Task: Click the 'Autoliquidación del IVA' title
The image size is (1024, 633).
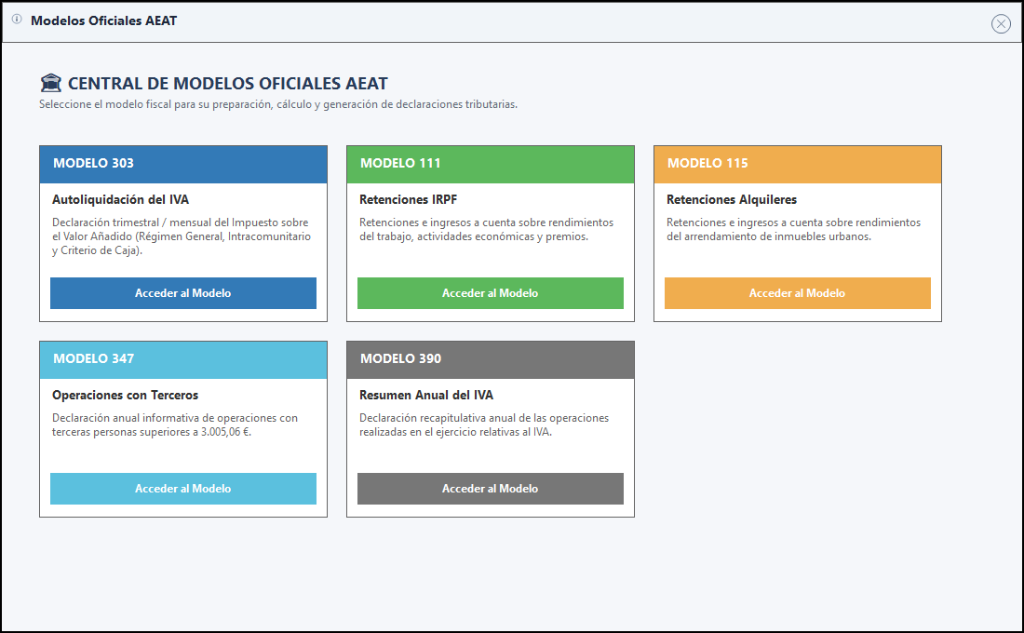Action: (121, 200)
